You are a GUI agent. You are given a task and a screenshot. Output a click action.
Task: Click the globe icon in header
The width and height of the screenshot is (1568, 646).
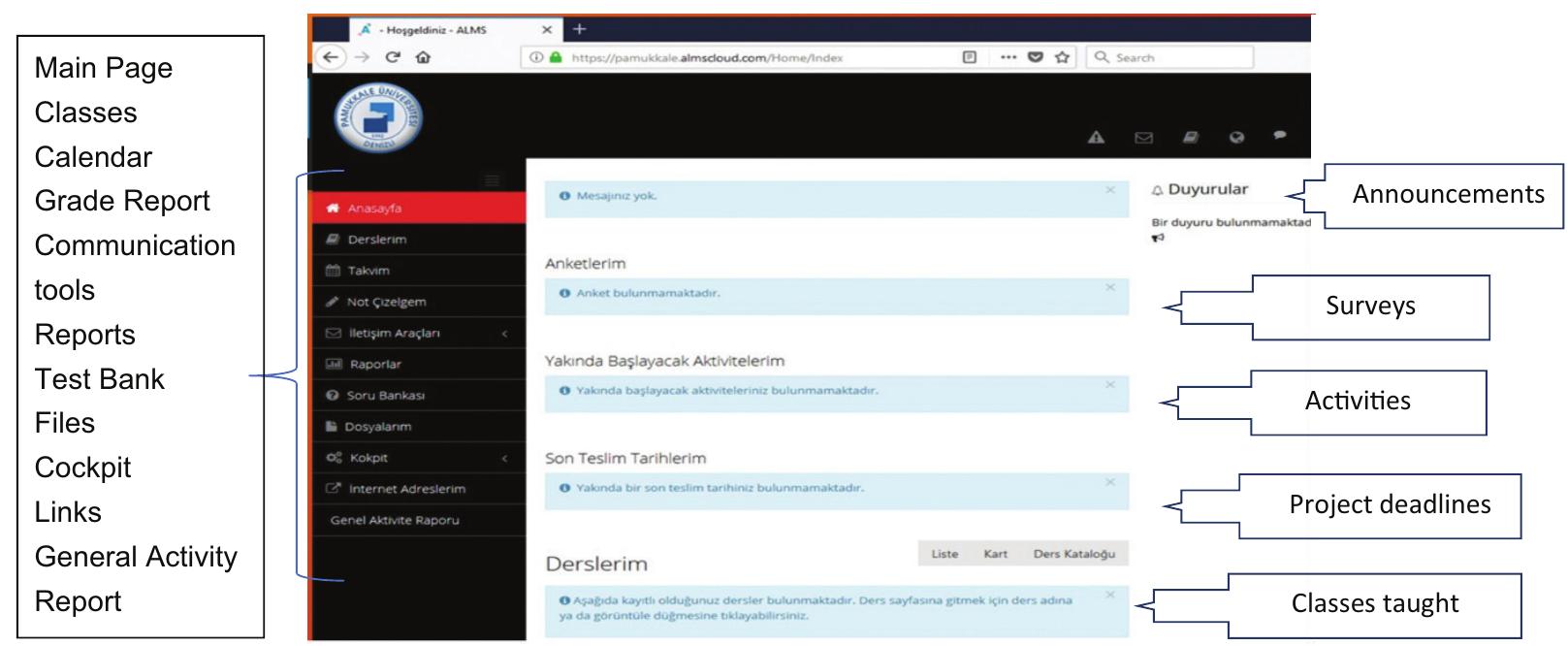pyautogui.click(x=1236, y=138)
